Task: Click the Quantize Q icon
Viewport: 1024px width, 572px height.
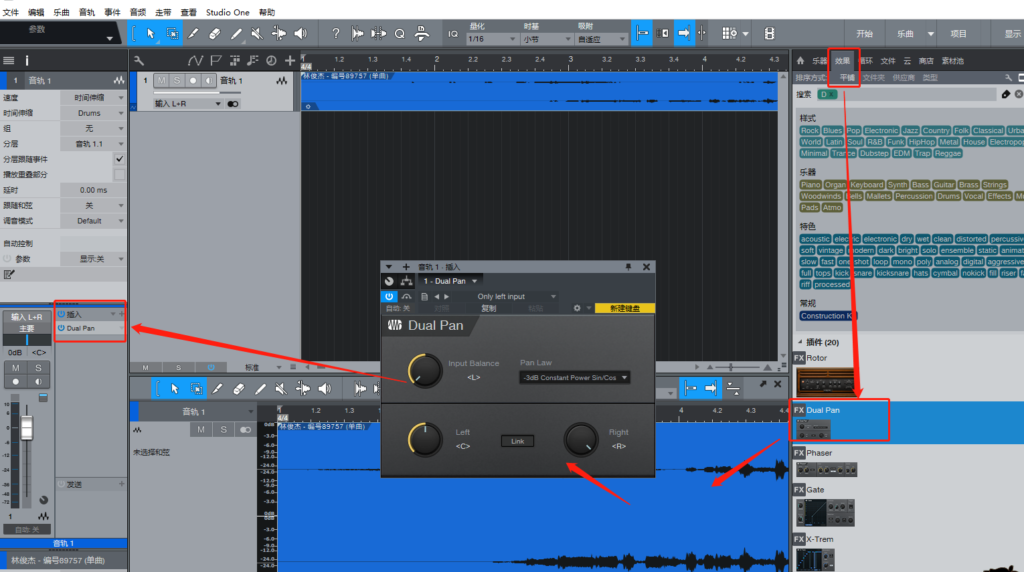Action: (x=400, y=33)
